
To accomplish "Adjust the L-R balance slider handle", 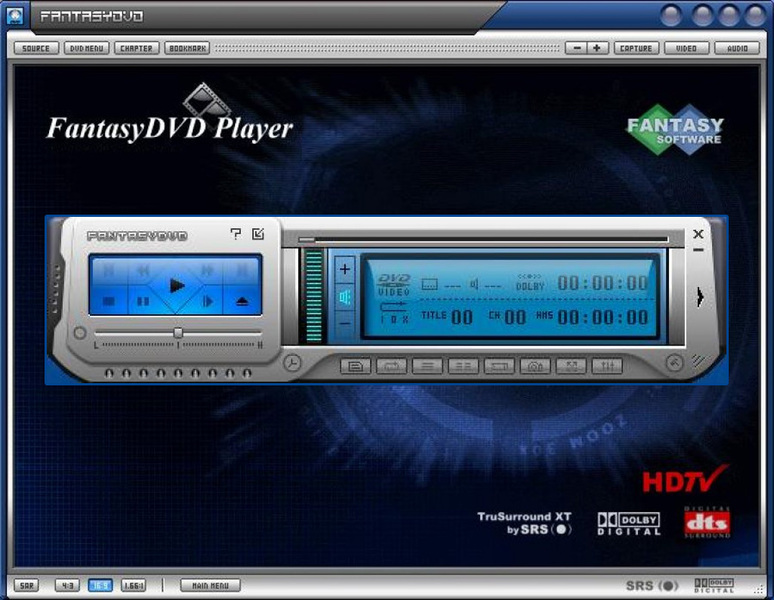I will pyautogui.click(x=178, y=333).
